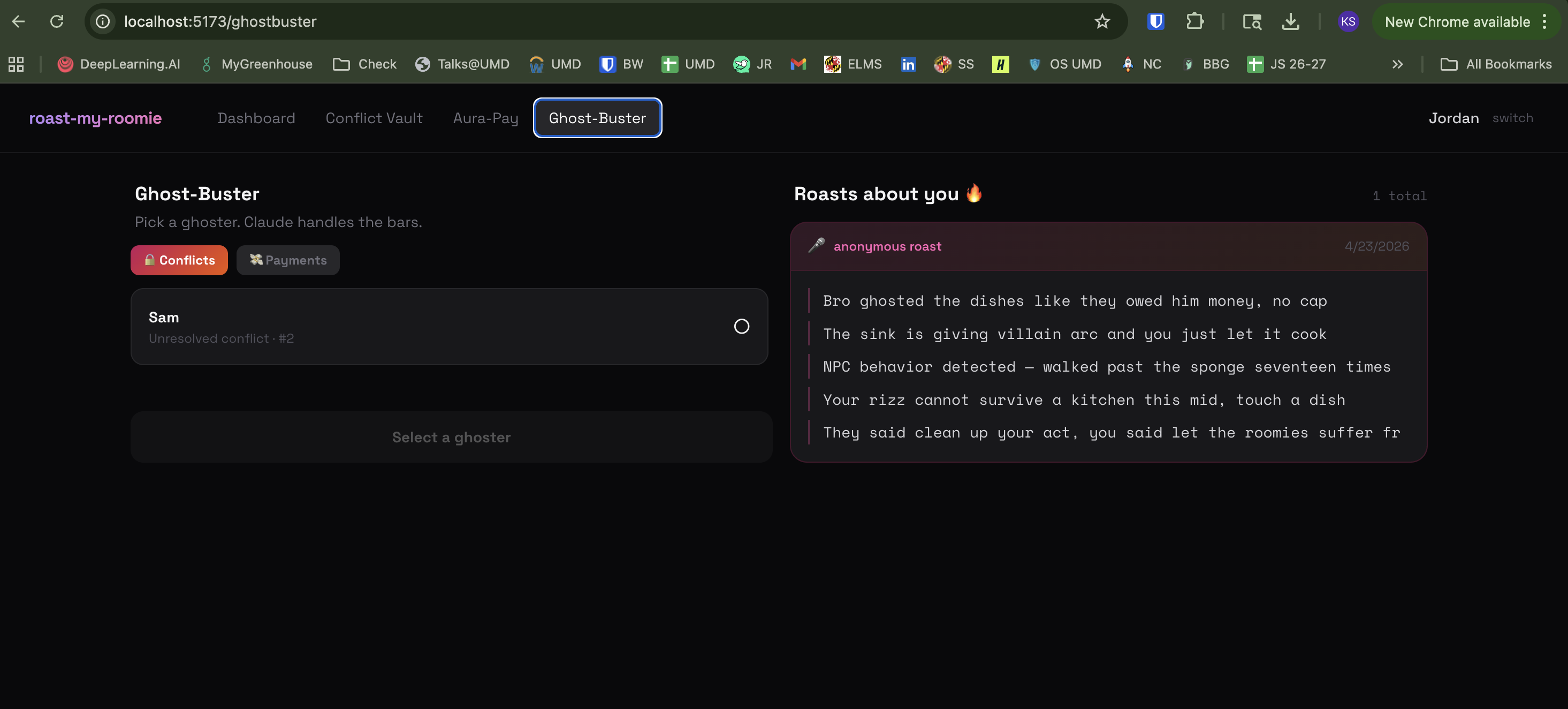Click the roast-my-roomie logo link

coord(96,118)
